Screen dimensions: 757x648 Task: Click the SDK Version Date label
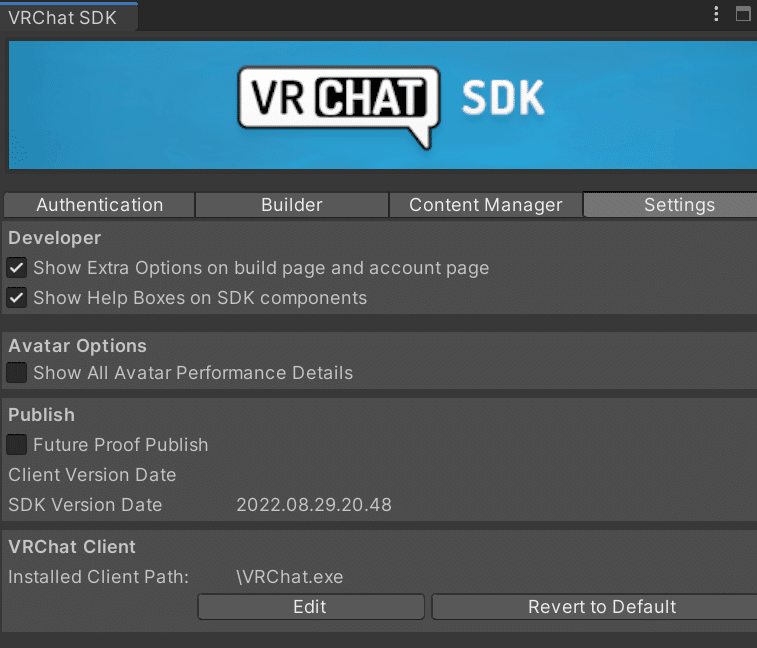point(85,505)
